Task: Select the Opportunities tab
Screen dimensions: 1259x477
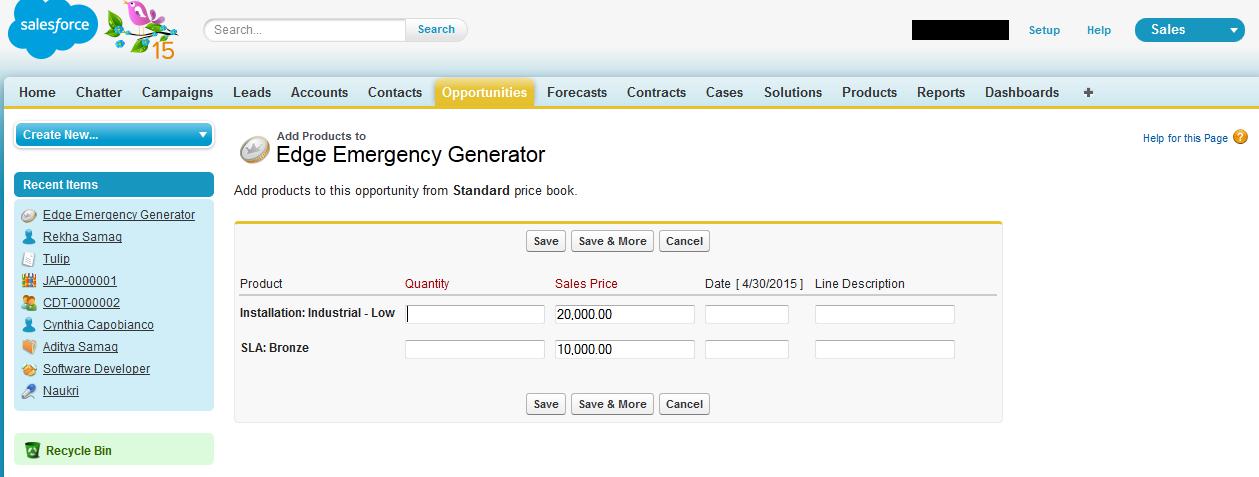Action: [x=484, y=92]
